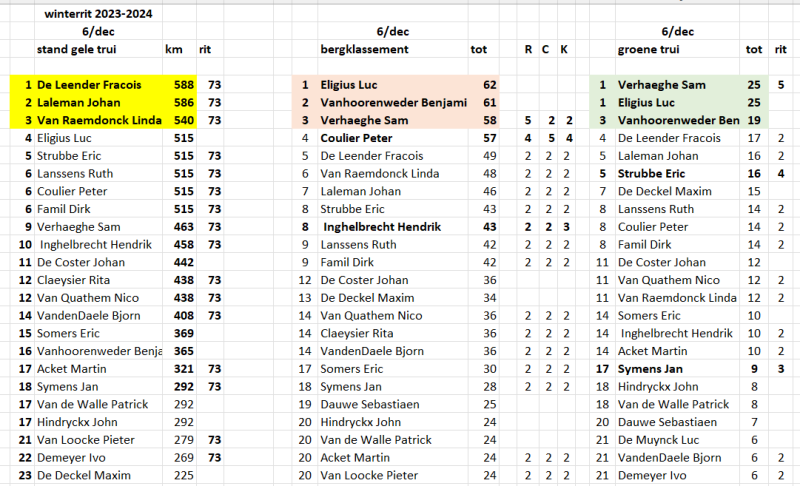Click the km value 588
Viewport: 800px width, 486px height.
[182, 86]
